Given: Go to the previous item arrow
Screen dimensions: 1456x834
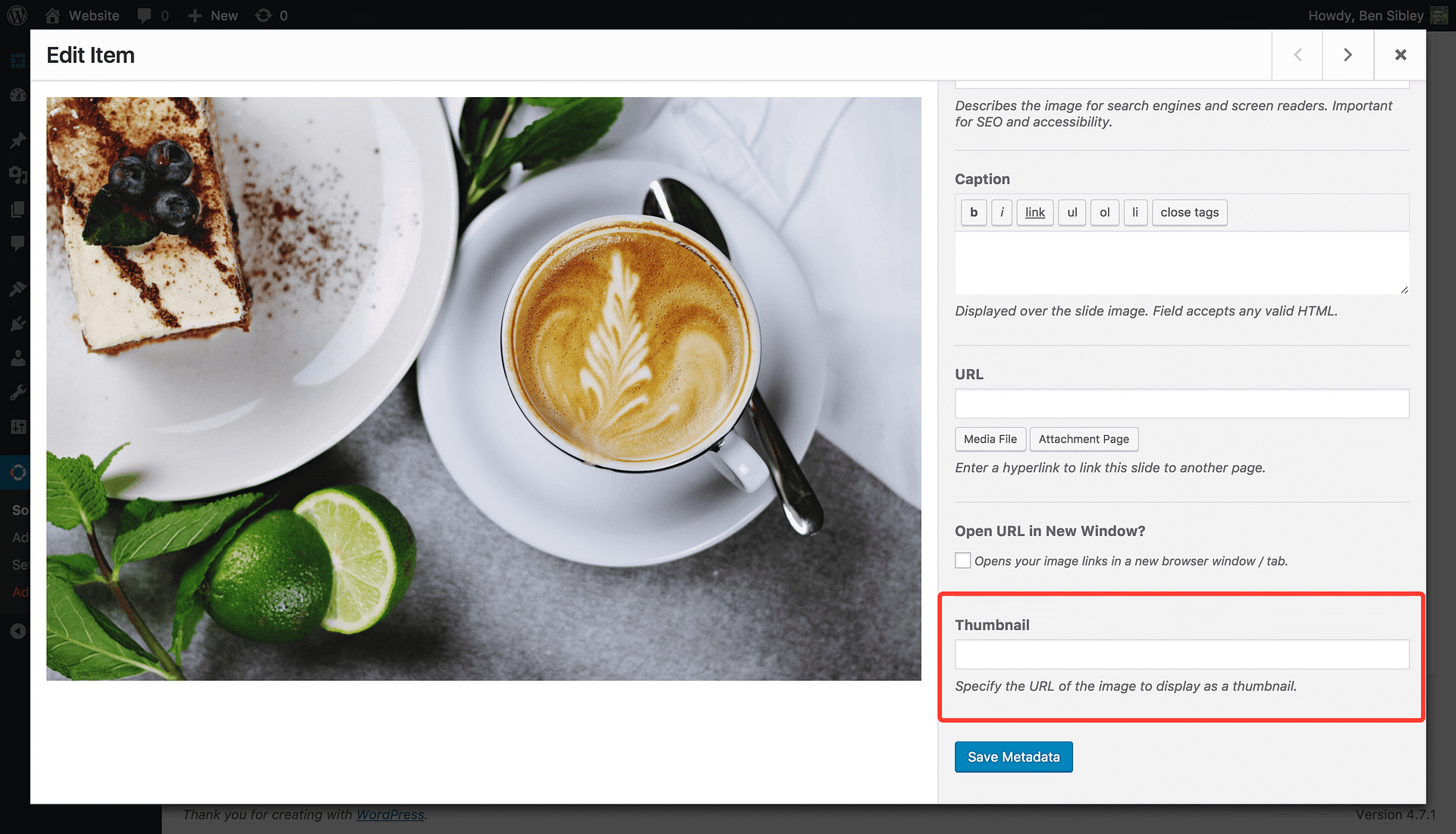Looking at the screenshot, I should coord(1298,55).
